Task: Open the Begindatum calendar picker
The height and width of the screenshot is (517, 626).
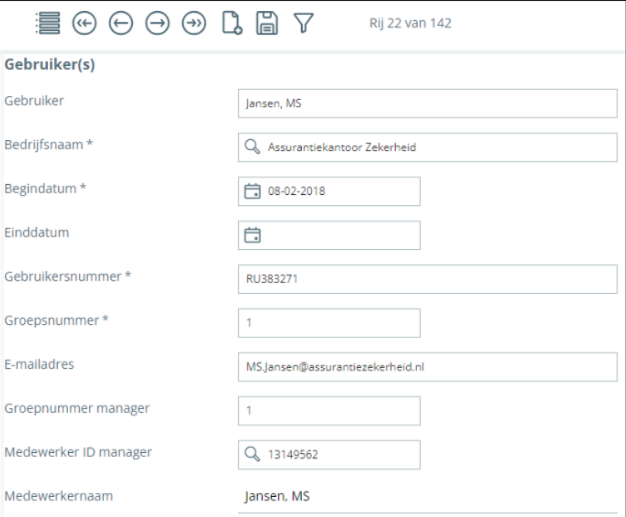Action: (x=252, y=191)
